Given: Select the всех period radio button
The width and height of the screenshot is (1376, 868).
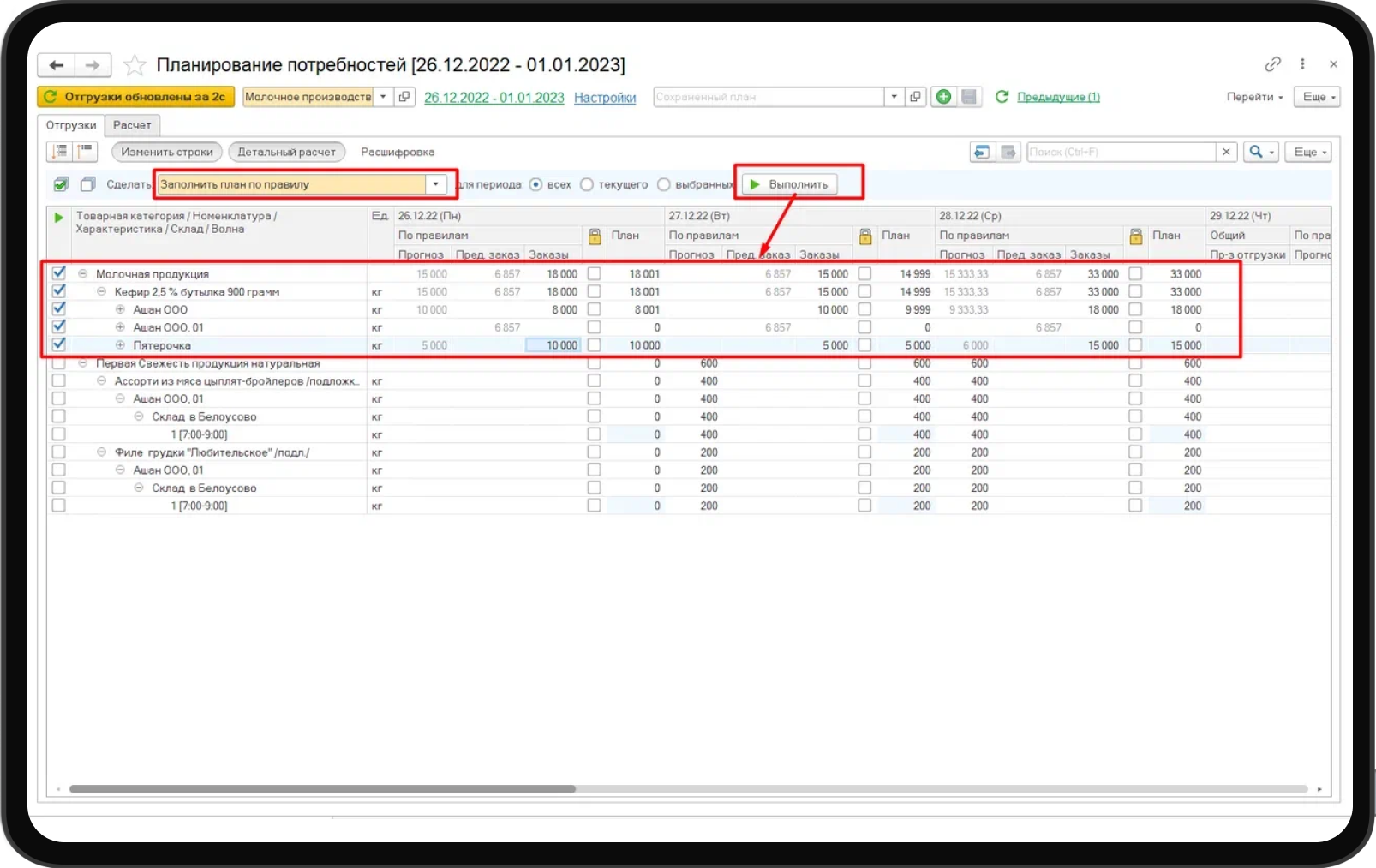Looking at the screenshot, I should coord(536,184).
